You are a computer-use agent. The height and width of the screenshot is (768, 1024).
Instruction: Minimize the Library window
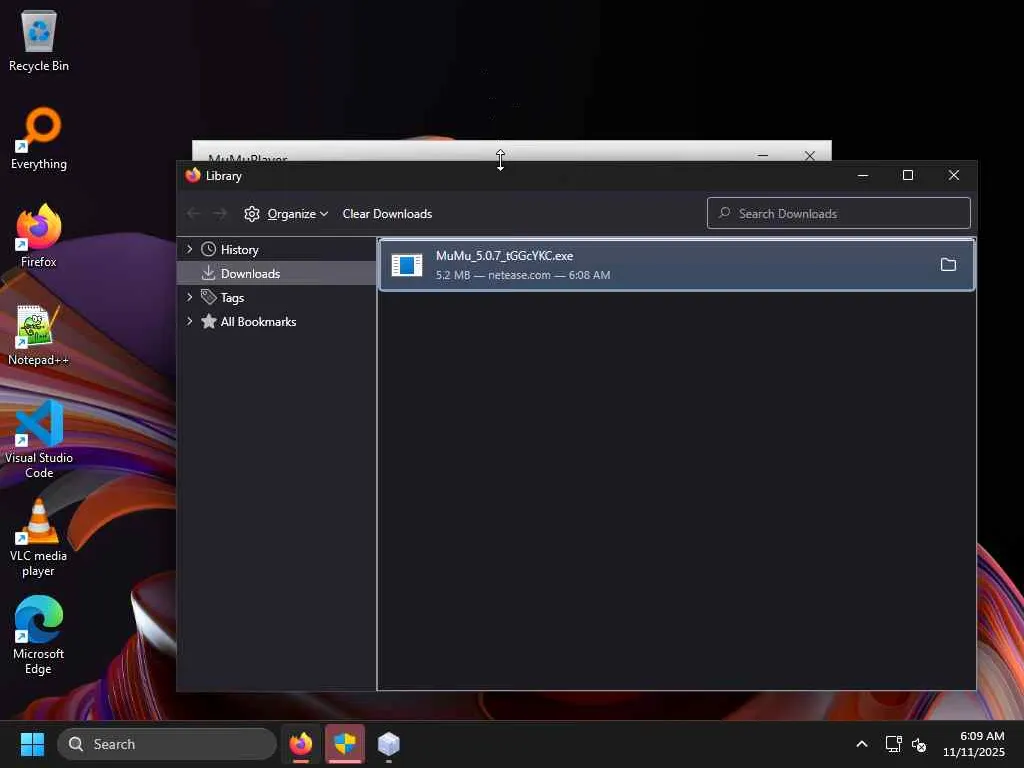click(x=863, y=175)
